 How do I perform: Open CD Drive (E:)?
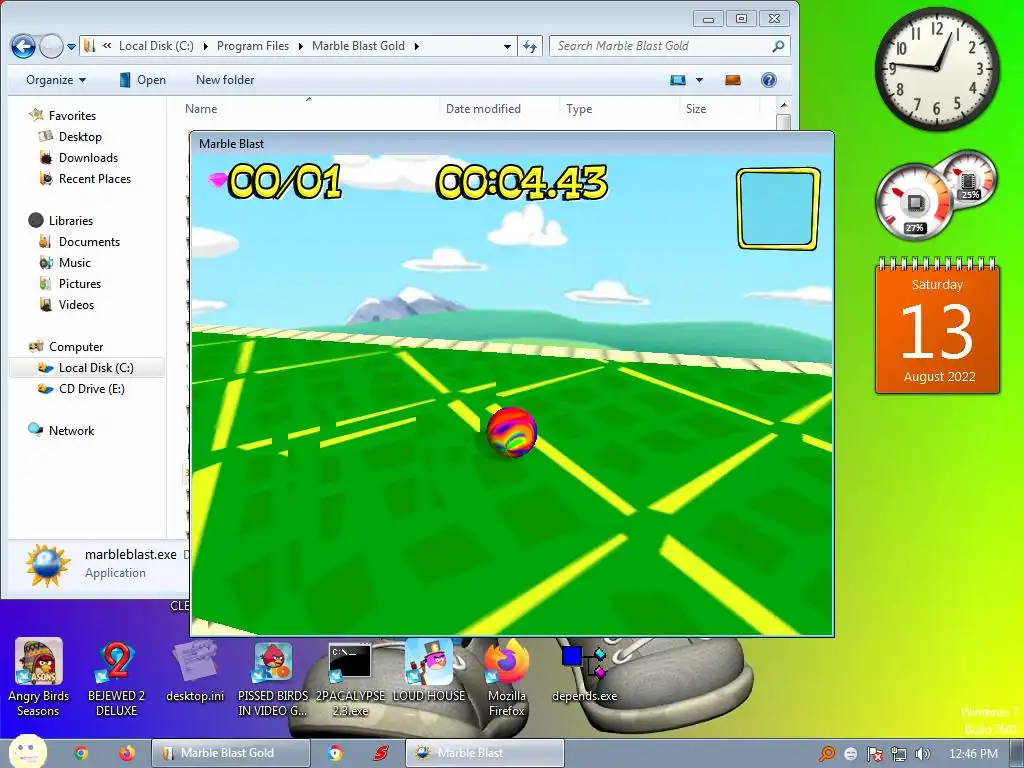tap(82, 389)
